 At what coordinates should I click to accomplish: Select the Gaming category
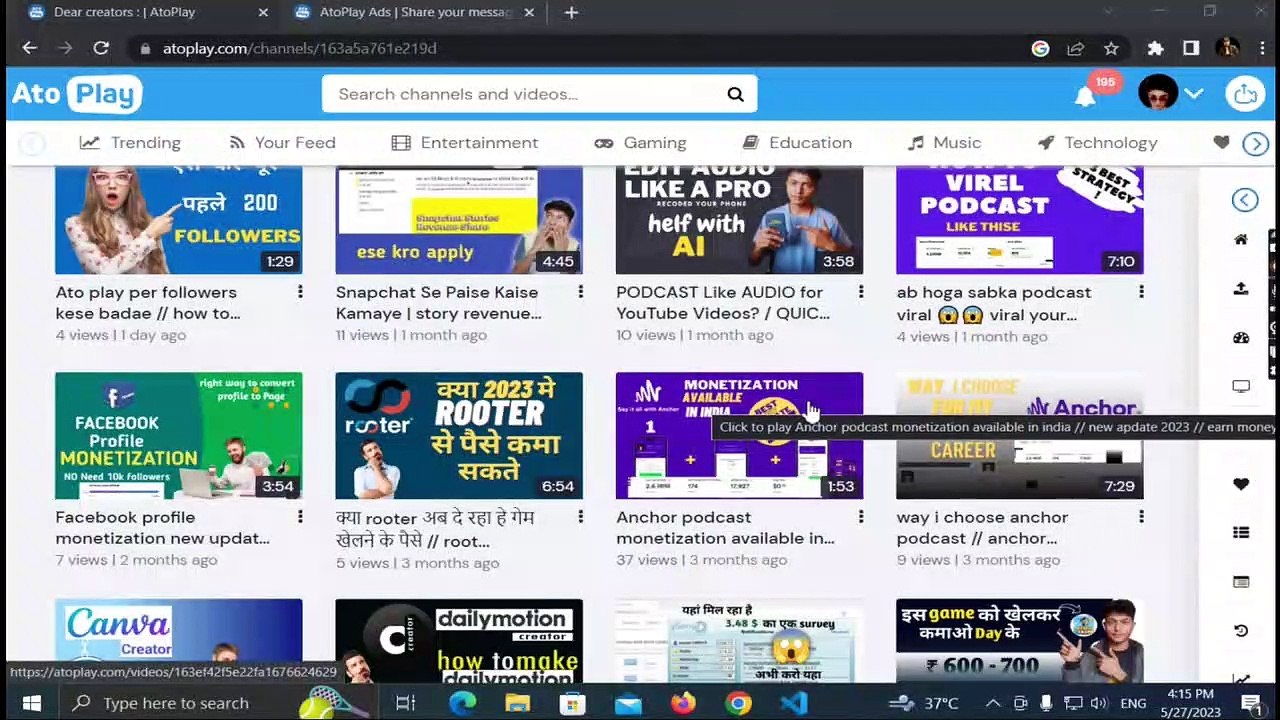640,143
